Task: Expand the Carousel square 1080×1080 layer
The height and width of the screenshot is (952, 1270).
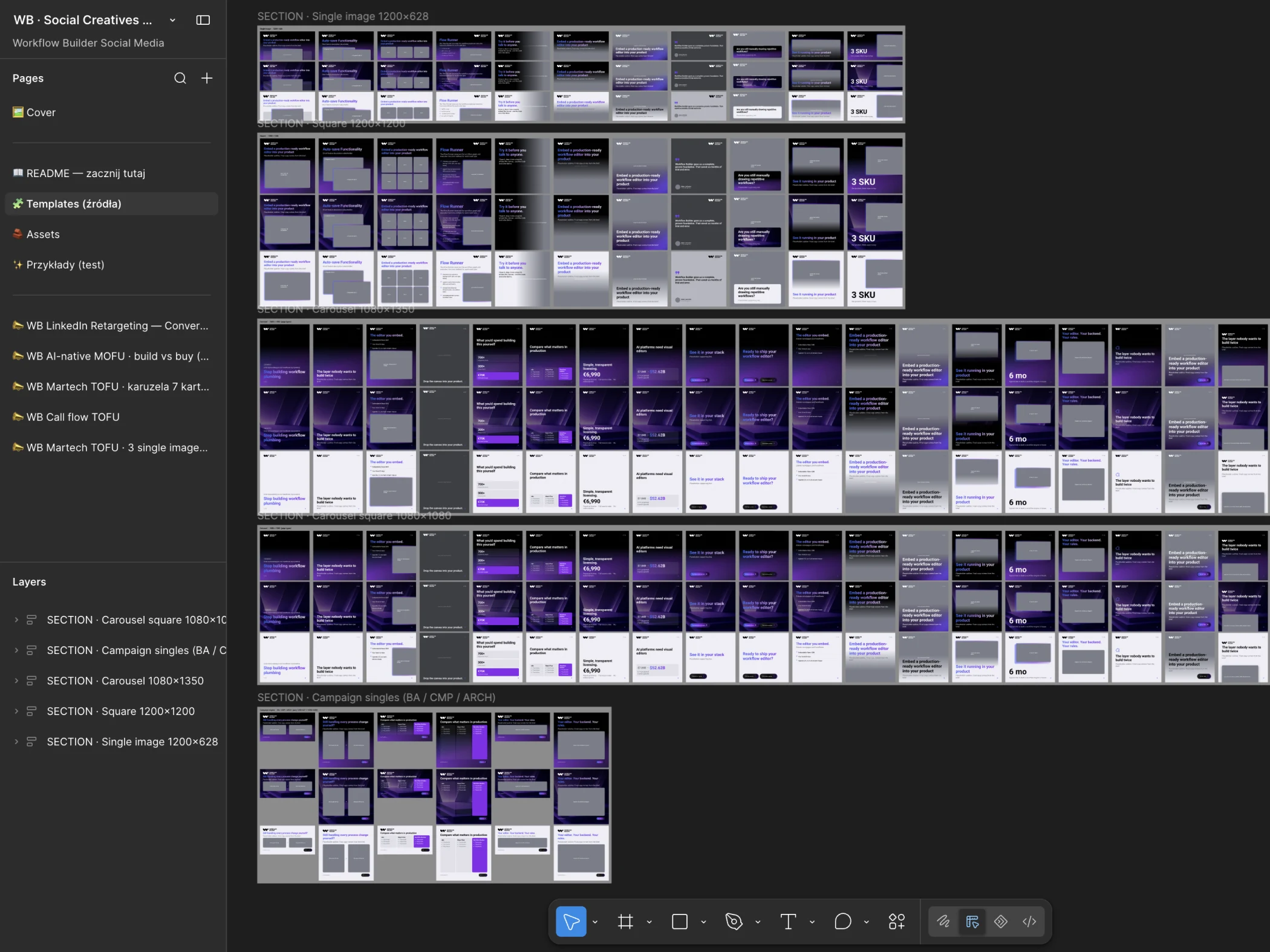Action: tap(16, 620)
